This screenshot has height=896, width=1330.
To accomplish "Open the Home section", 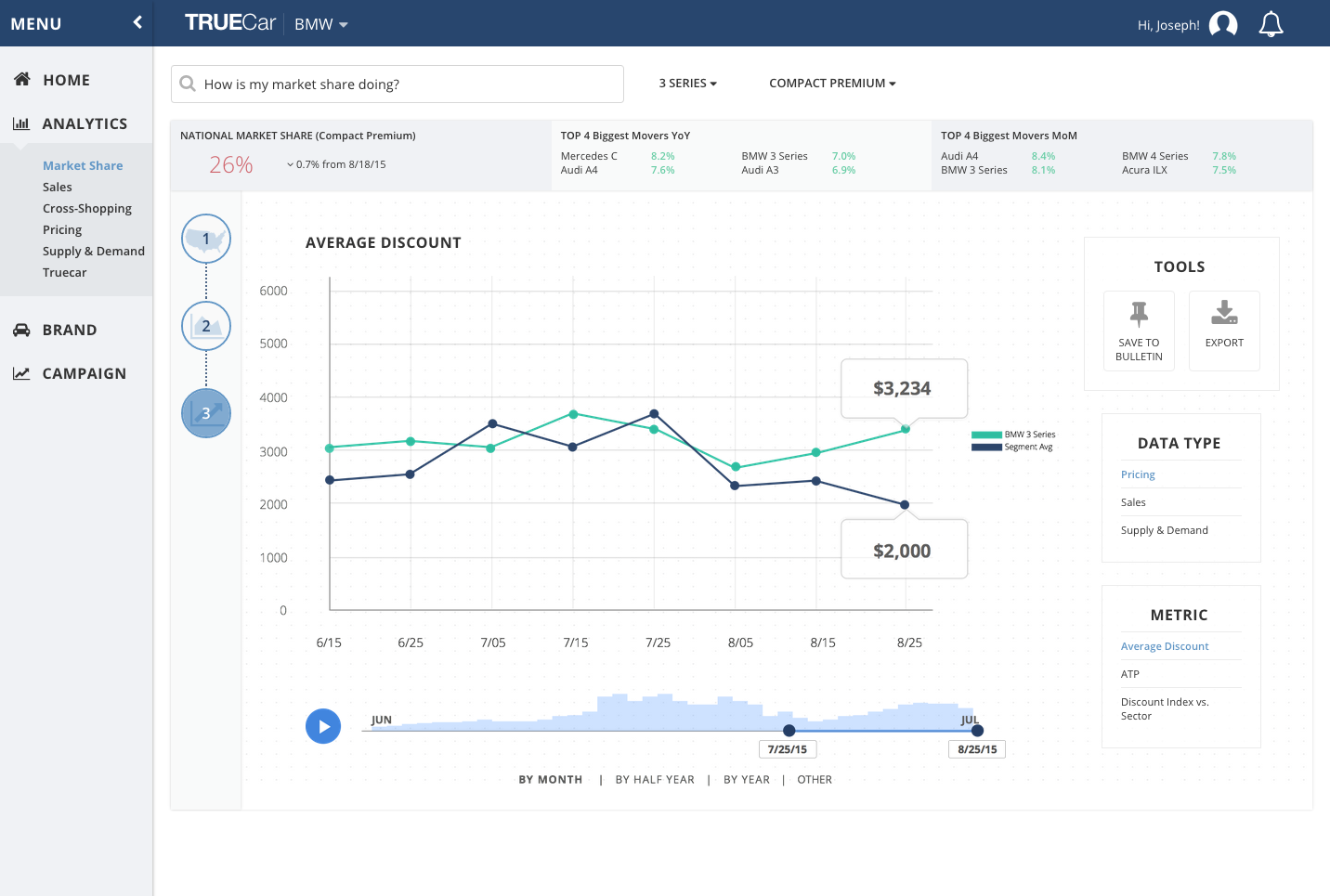I will 66,80.
